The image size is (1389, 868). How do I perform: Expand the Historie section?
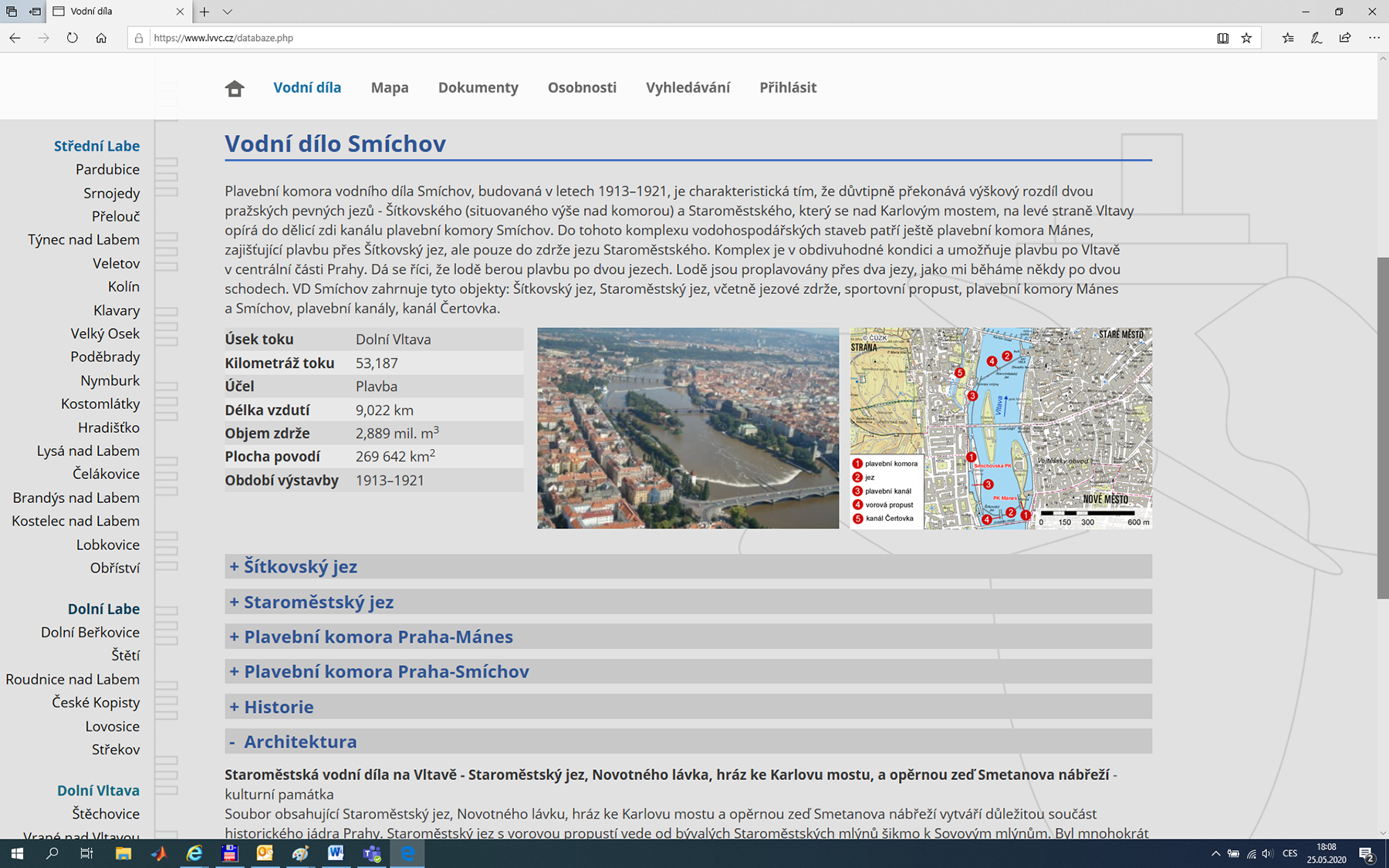279,708
